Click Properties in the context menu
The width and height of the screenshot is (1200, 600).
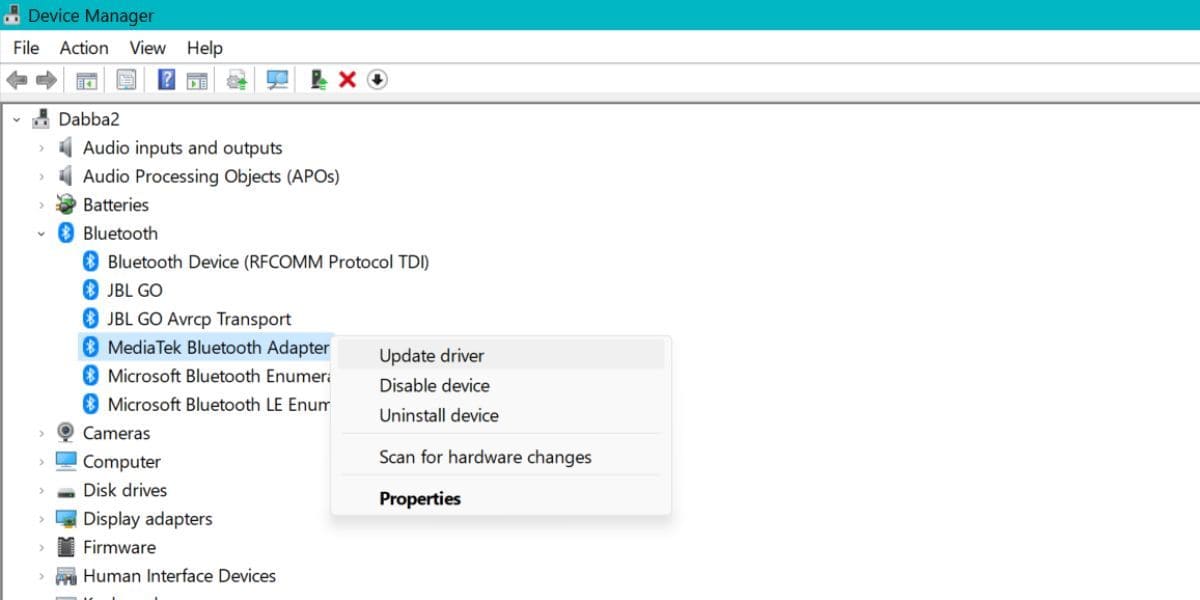420,498
